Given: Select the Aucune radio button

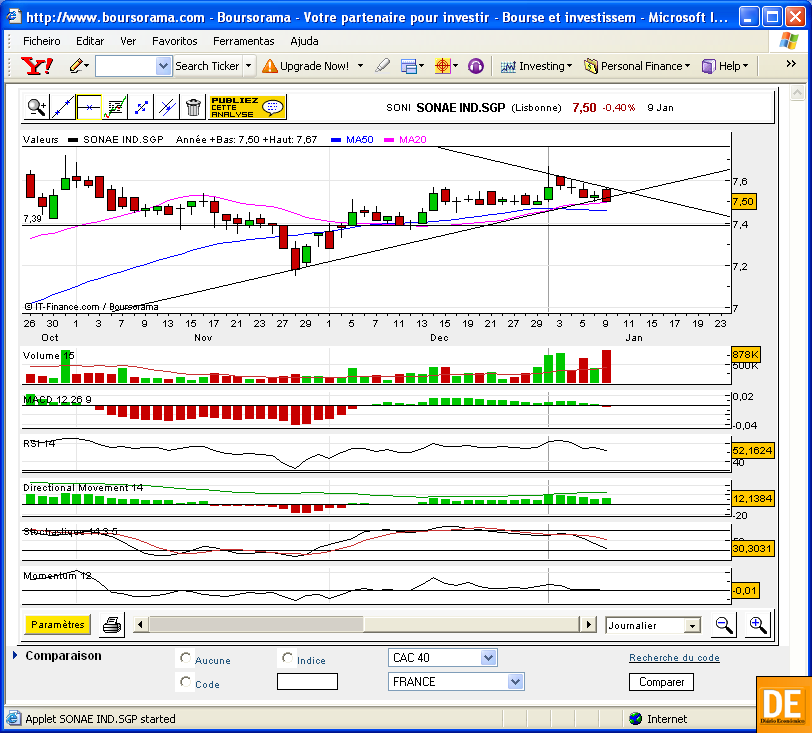Looking at the screenshot, I should click(185, 658).
